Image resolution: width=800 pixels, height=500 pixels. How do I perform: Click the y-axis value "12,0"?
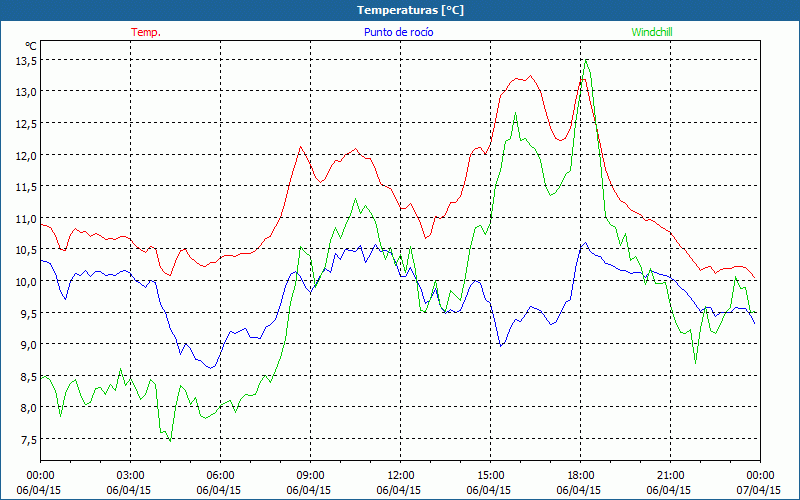pos(26,155)
